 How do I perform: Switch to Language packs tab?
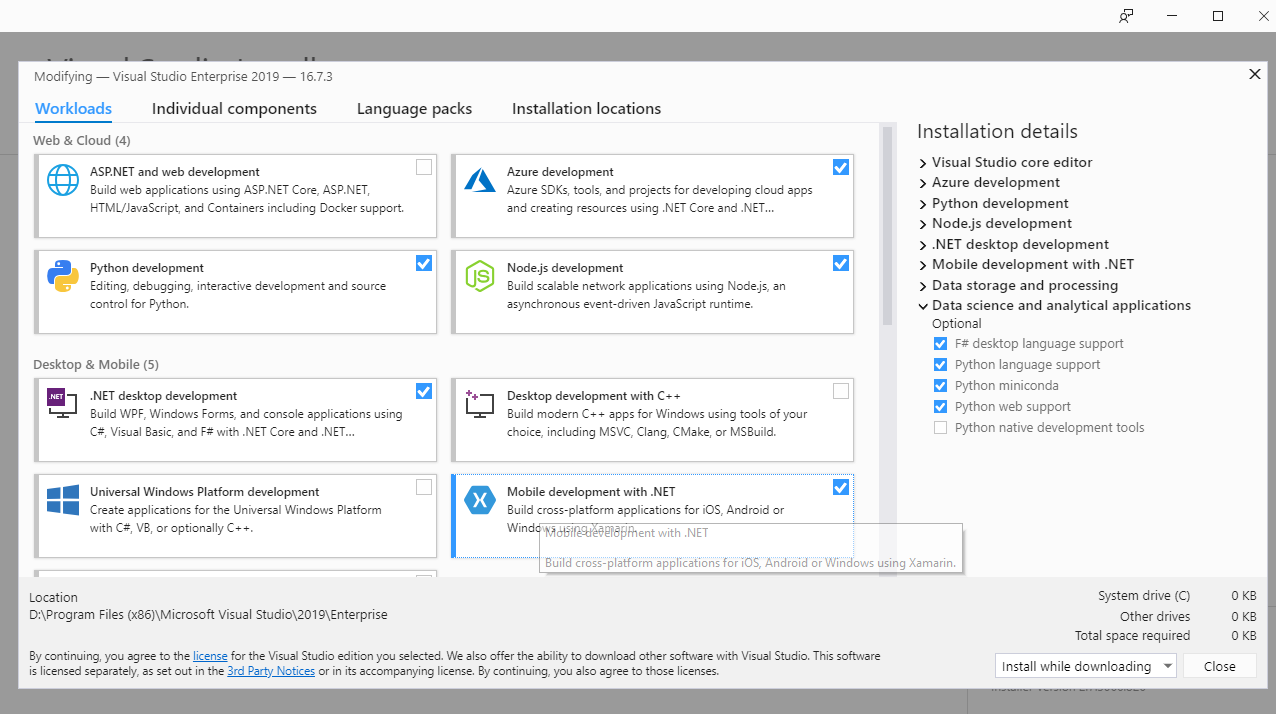[414, 109]
